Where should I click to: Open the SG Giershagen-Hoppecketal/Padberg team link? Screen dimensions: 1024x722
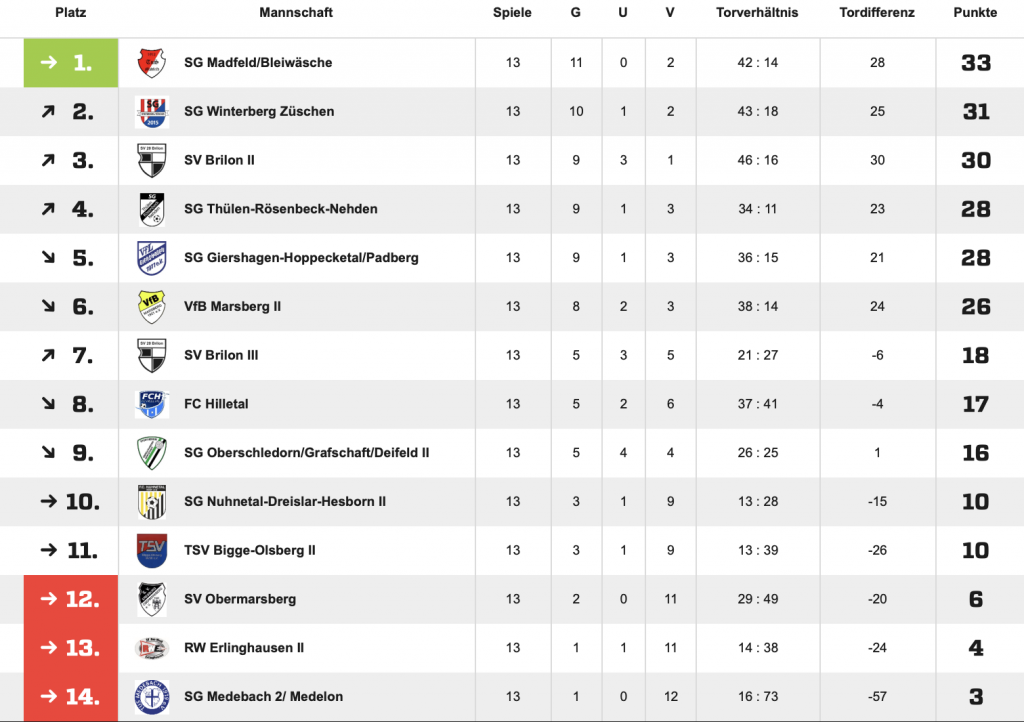coord(301,258)
